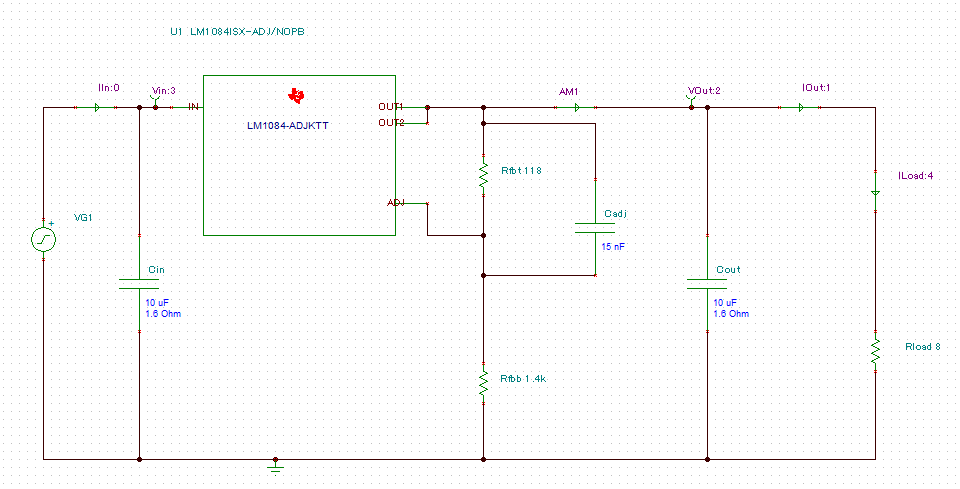
Task: Click the ADJ pin label
Action: [x=396, y=203]
